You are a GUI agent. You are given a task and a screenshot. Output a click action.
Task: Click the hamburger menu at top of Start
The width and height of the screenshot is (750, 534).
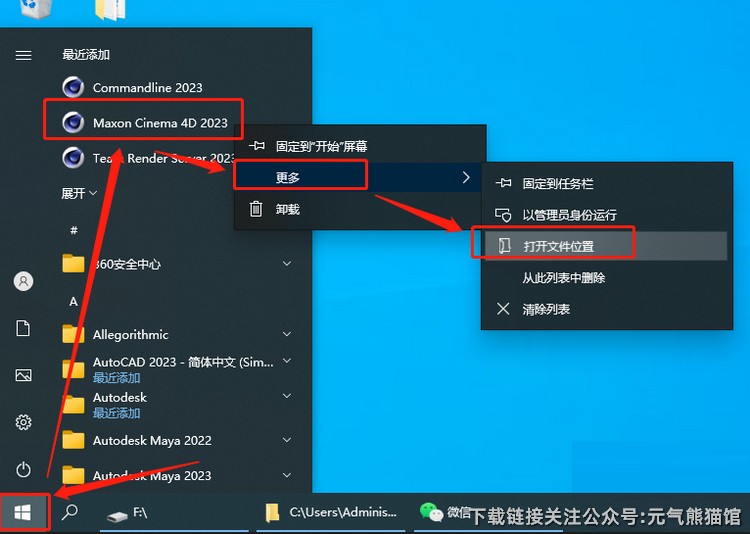23,55
